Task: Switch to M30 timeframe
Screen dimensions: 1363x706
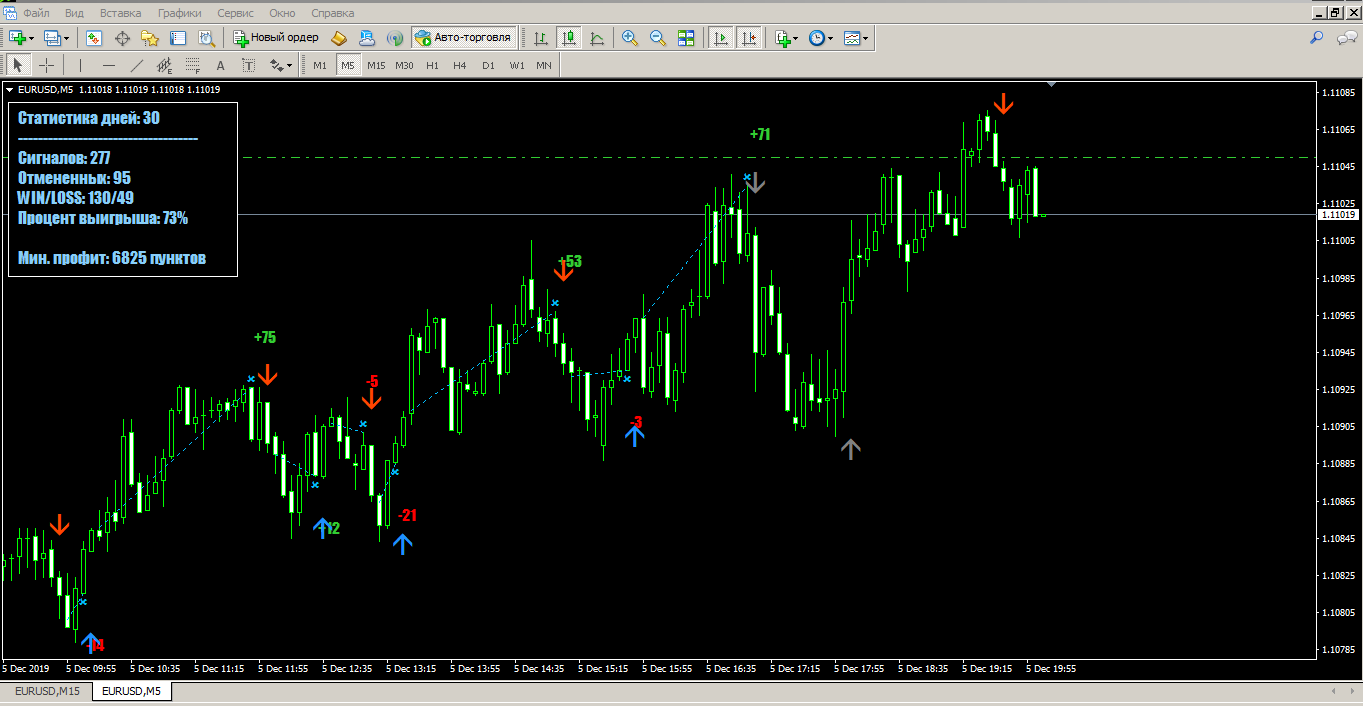Action: tap(404, 66)
